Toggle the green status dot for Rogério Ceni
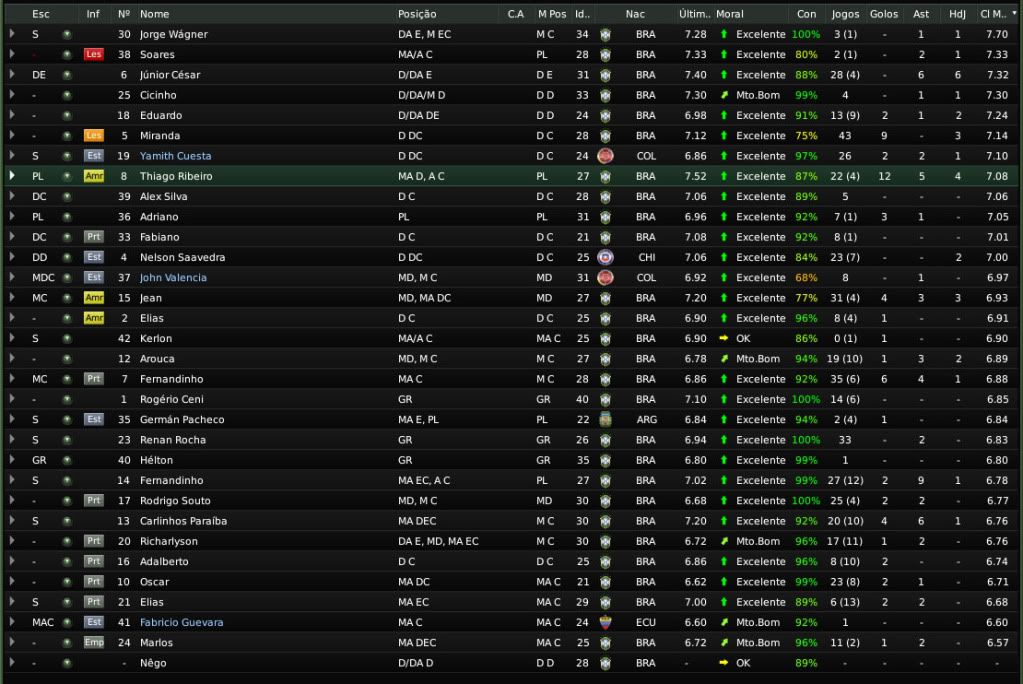This screenshot has height=684, width=1023. pyautogui.click(x=67, y=399)
